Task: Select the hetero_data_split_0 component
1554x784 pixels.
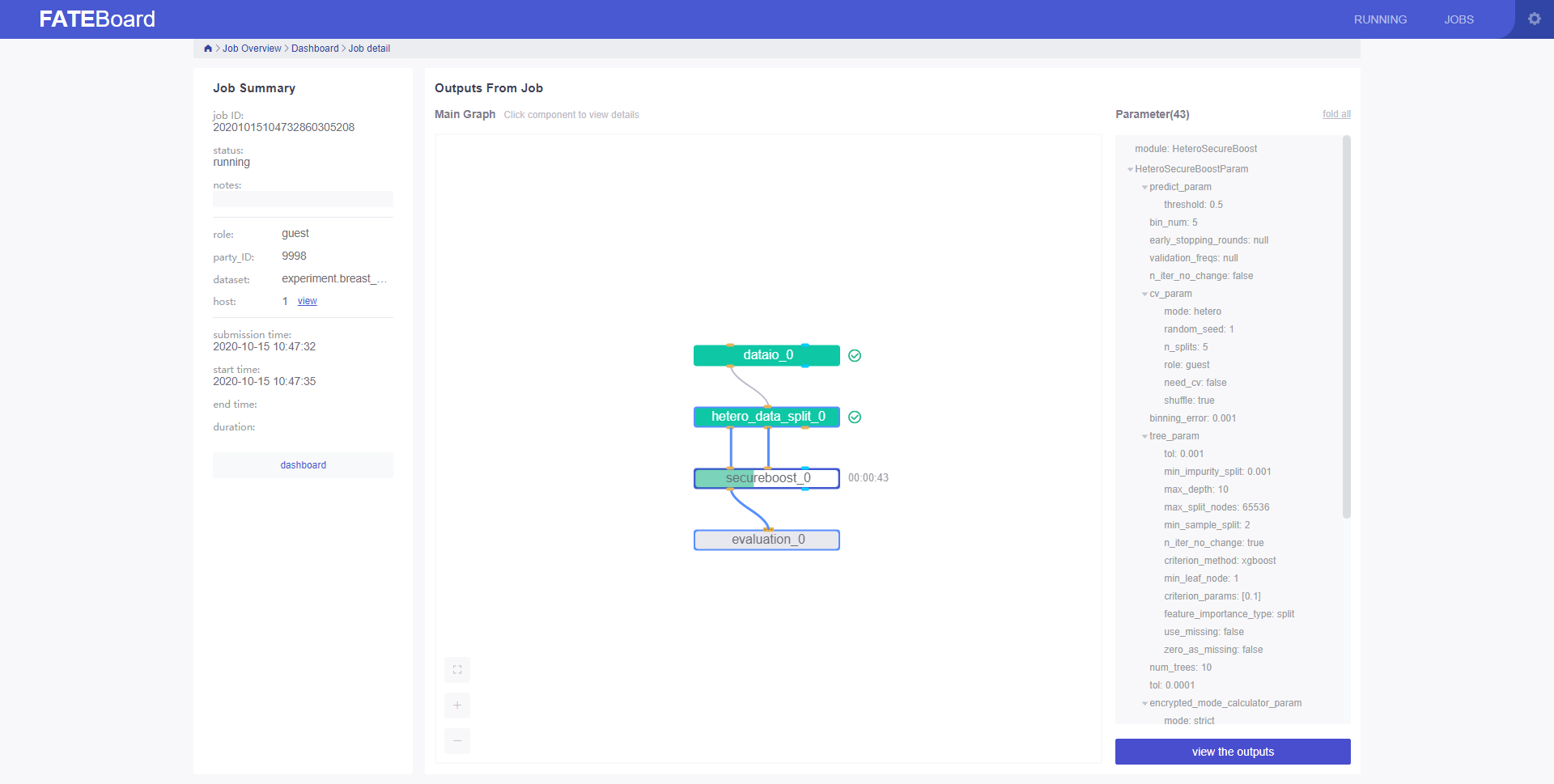Action: [766, 417]
